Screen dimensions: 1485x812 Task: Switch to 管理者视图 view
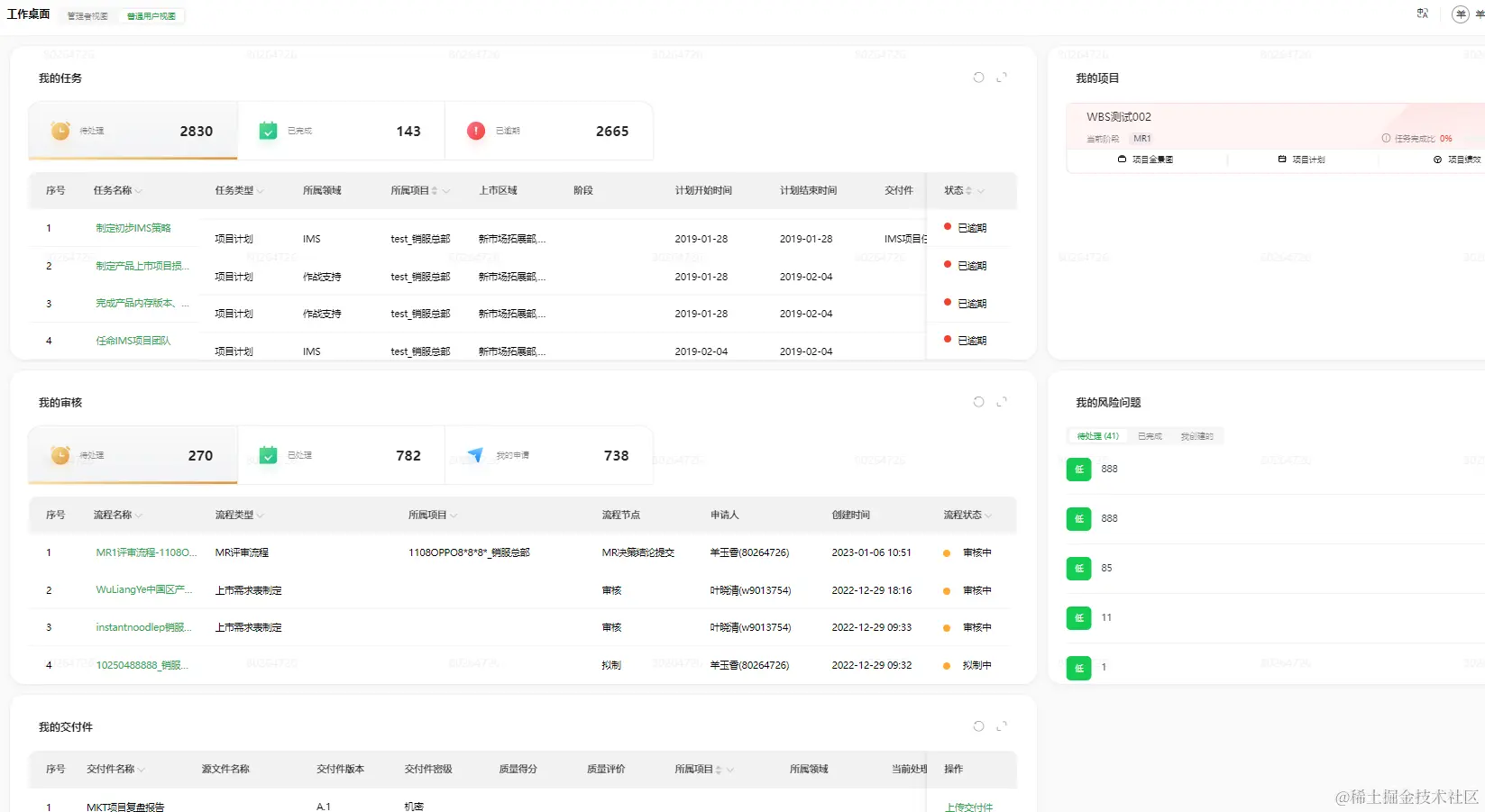[x=87, y=16]
